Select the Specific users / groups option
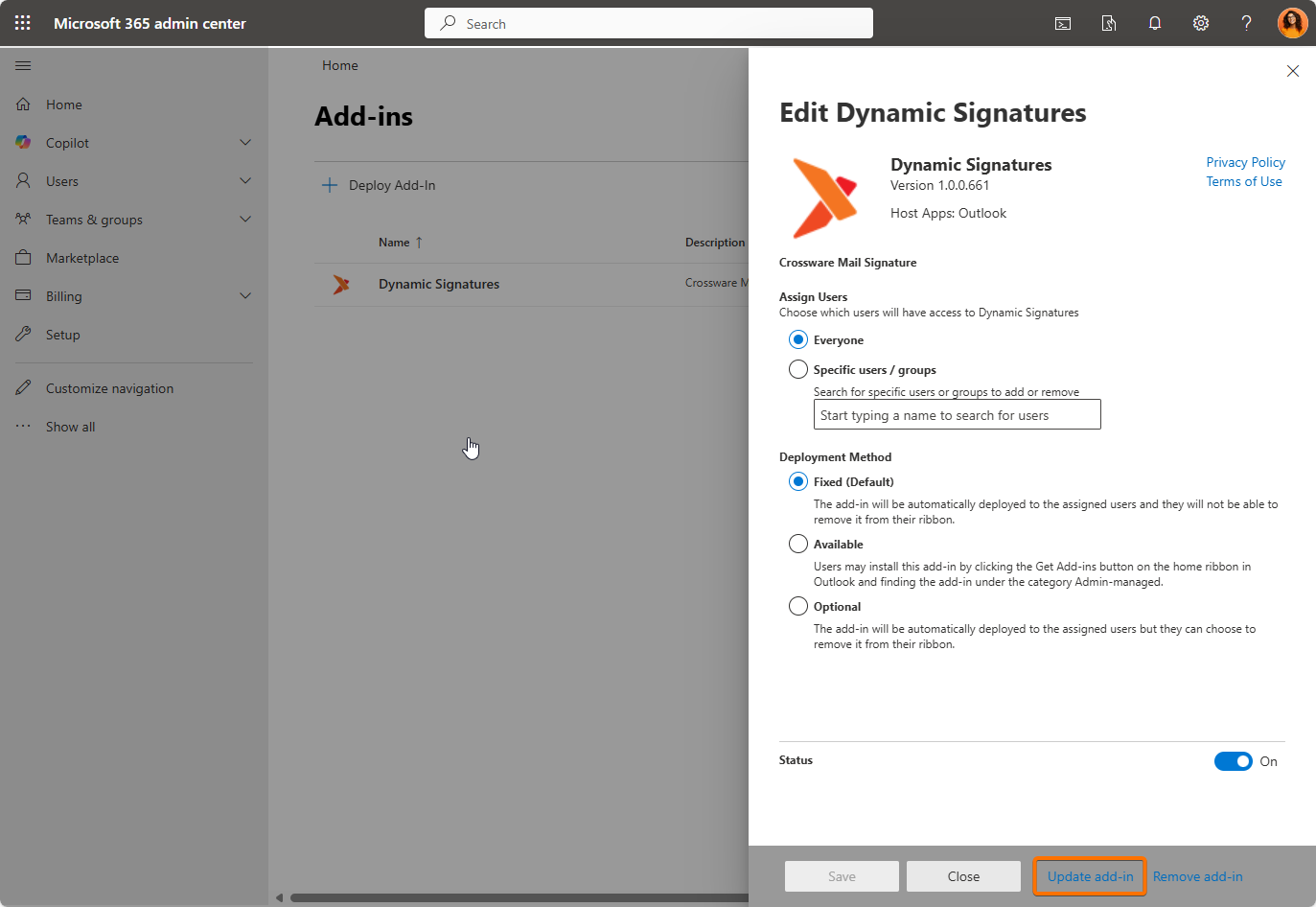The height and width of the screenshot is (907, 1316). point(798,369)
